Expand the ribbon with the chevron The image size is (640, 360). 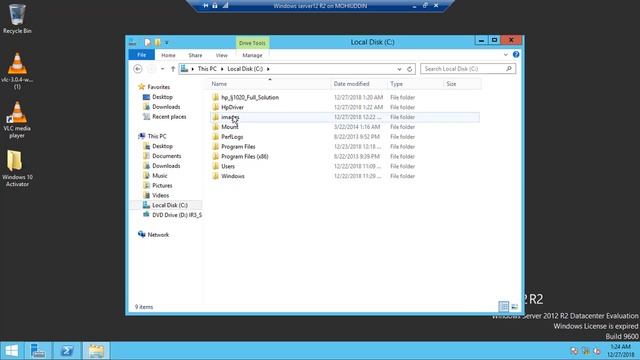pos(506,54)
